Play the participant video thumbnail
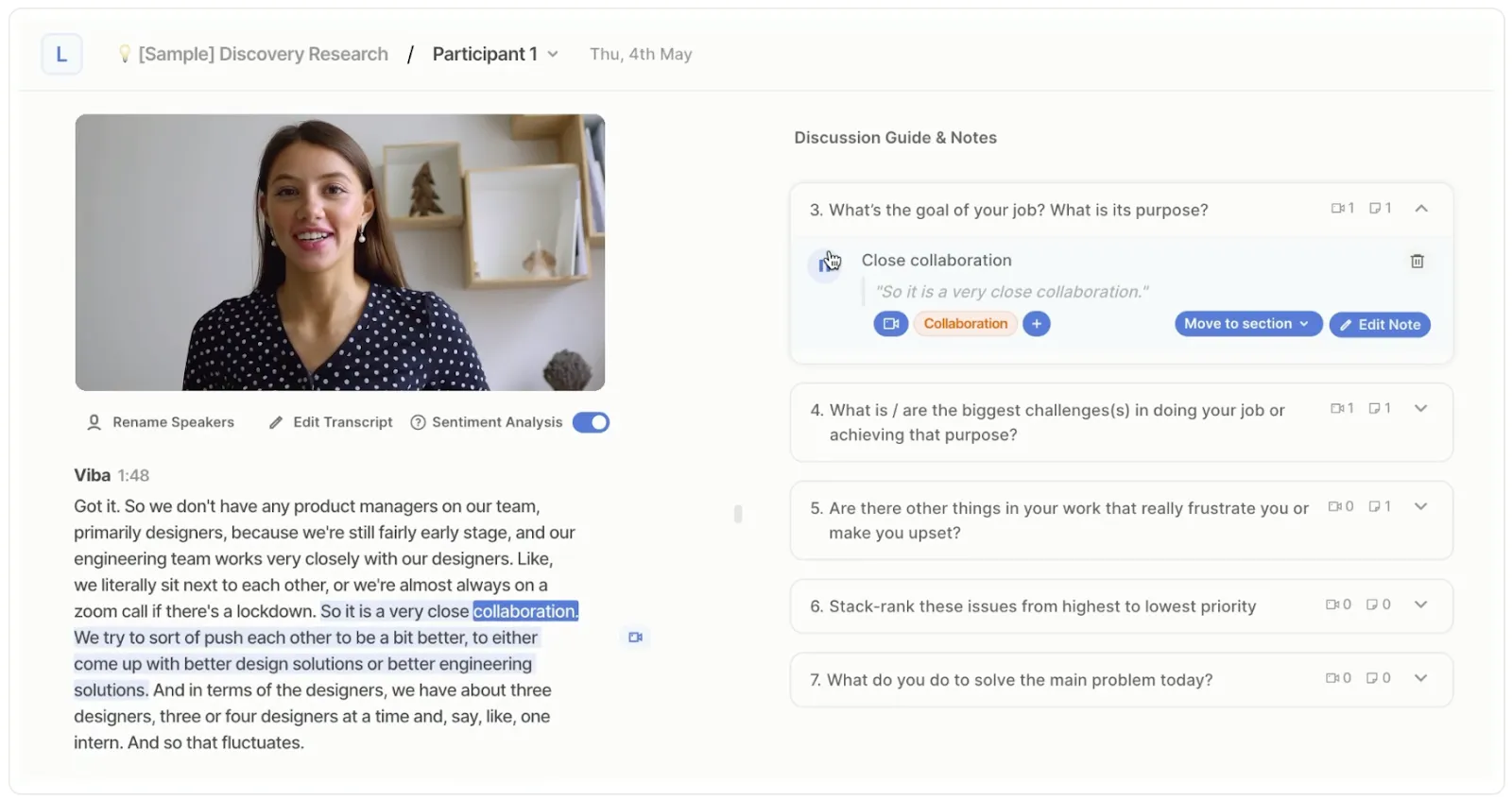Viewport: 1512px width, 800px height. click(340, 252)
